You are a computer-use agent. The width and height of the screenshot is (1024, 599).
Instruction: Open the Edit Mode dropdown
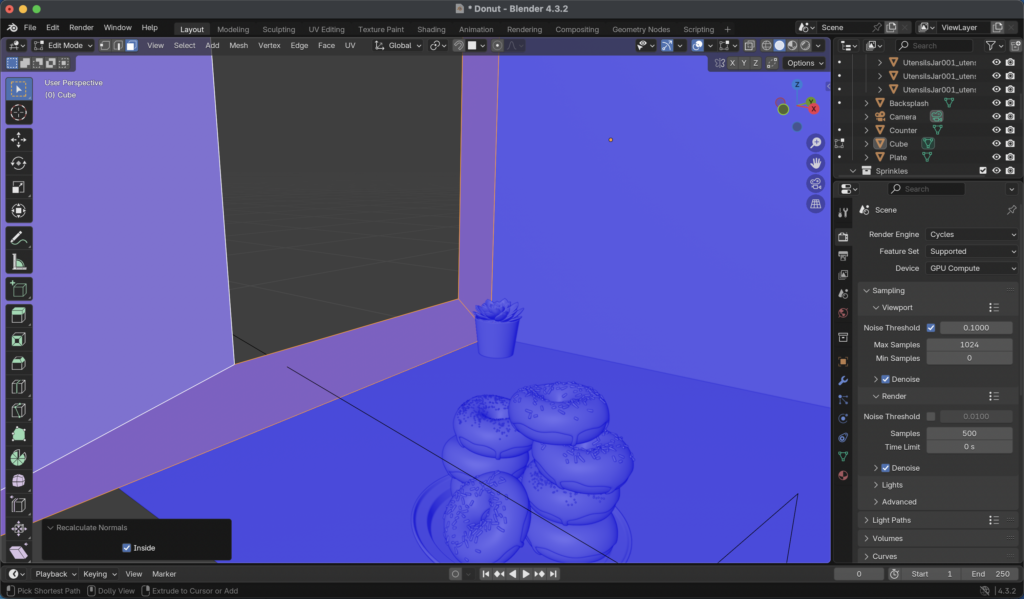coord(63,45)
